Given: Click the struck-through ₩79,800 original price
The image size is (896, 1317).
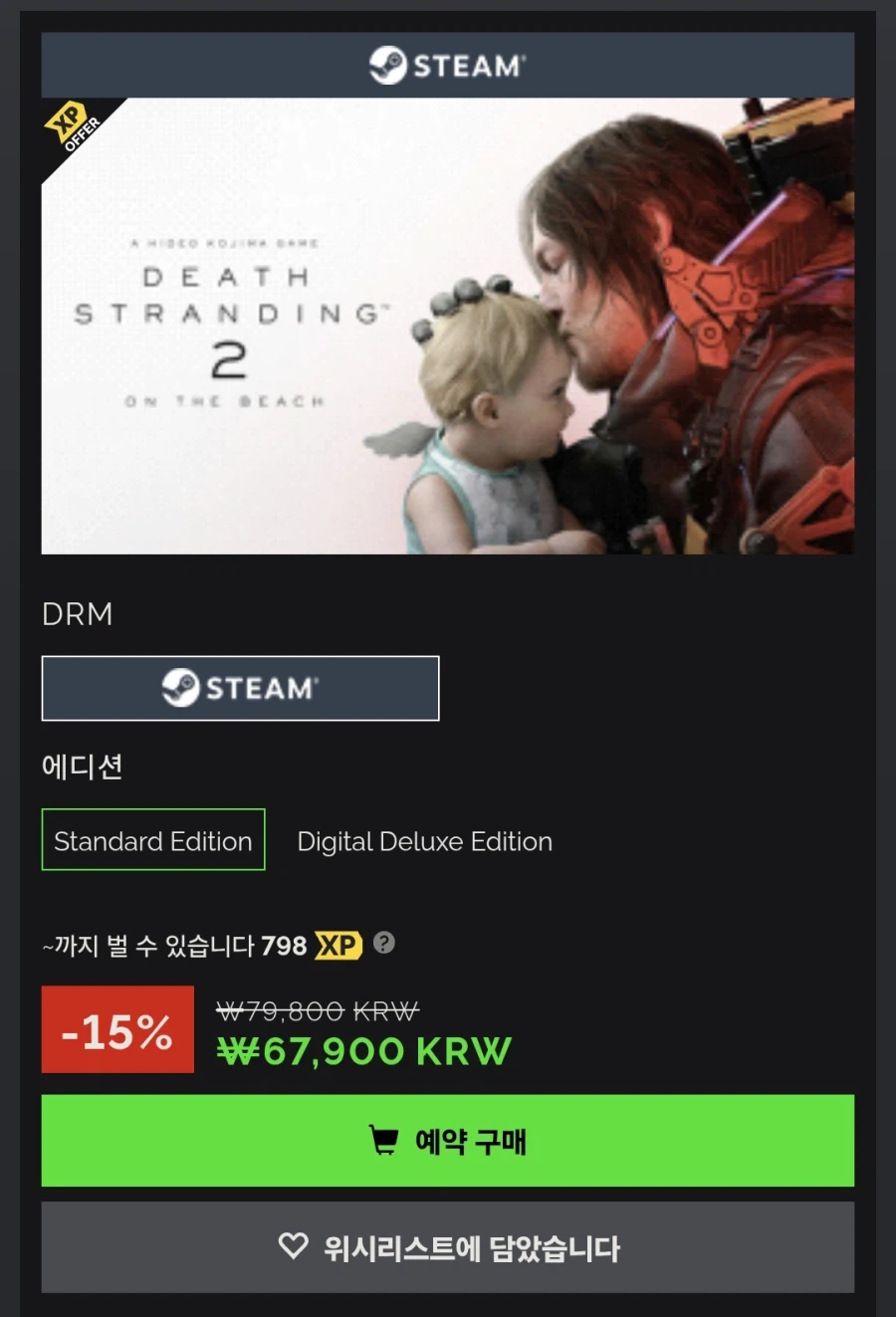Looking at the screenshot, I should [318, 1011].
